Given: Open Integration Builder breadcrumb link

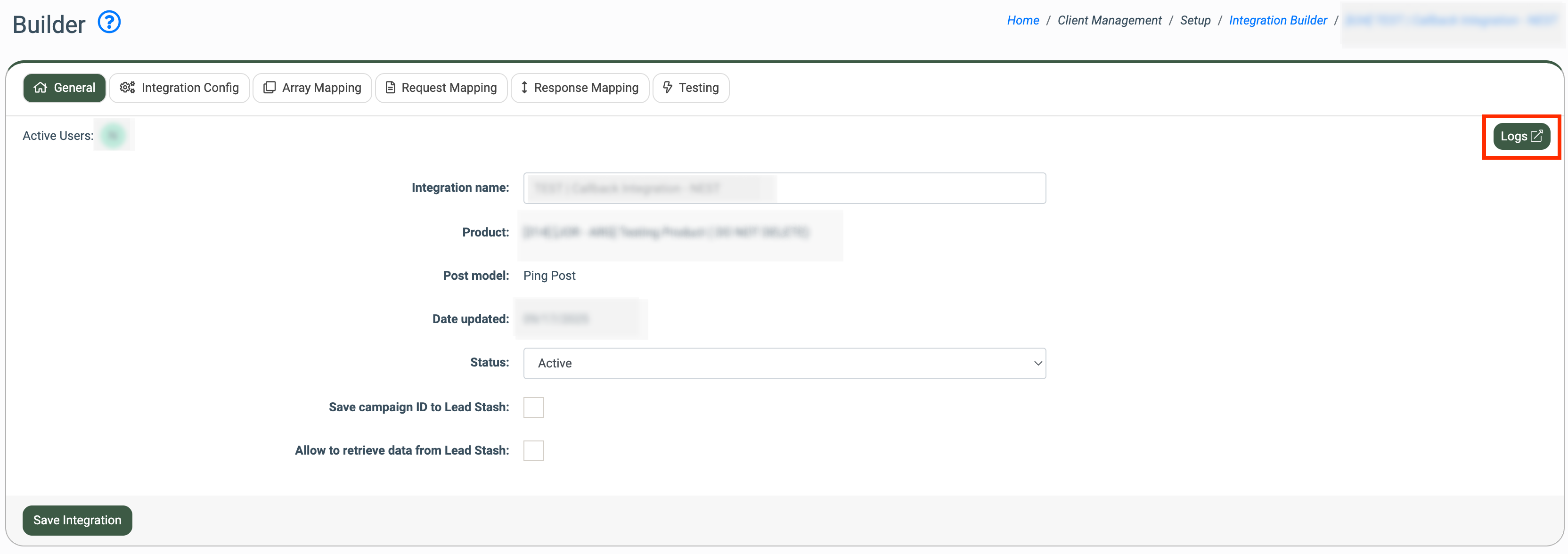Looking at the screenshot, I should pyautogui.click(x=1278, y=20).
